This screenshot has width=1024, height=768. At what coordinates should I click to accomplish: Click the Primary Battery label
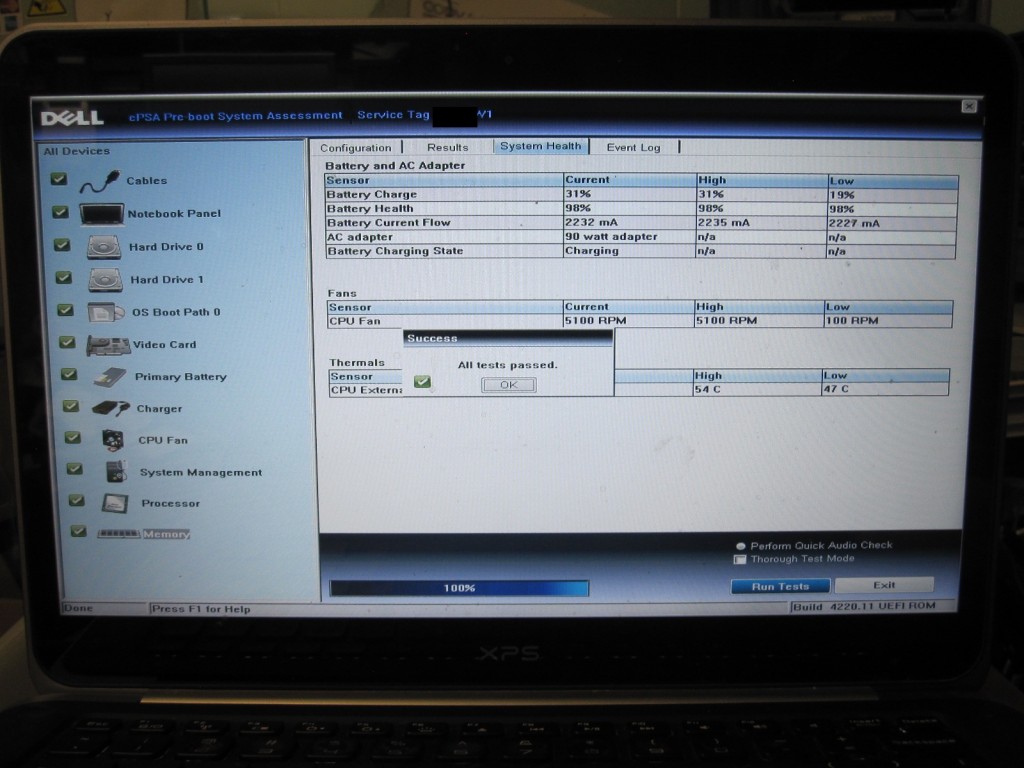tap(181, 377)
